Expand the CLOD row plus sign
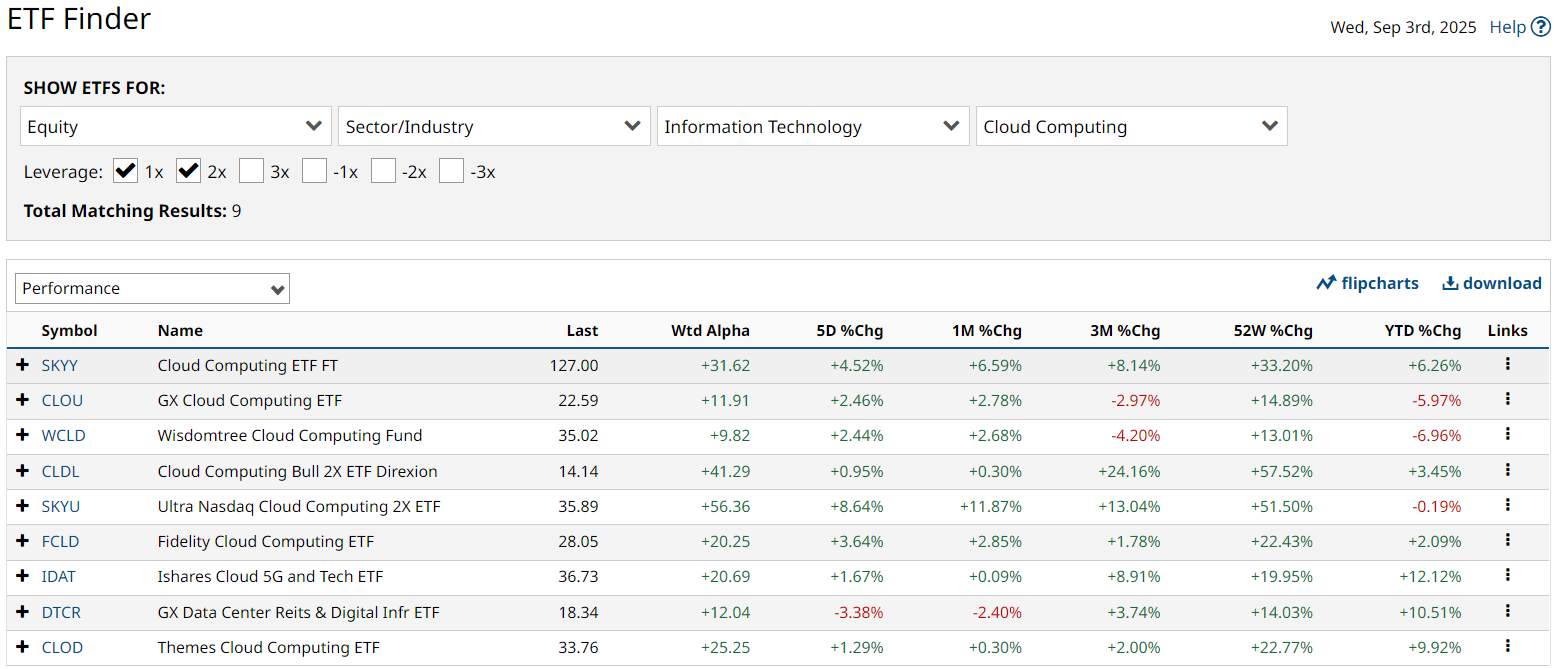This screenshot has width=1556, height=669. click(x=23, y=647)
